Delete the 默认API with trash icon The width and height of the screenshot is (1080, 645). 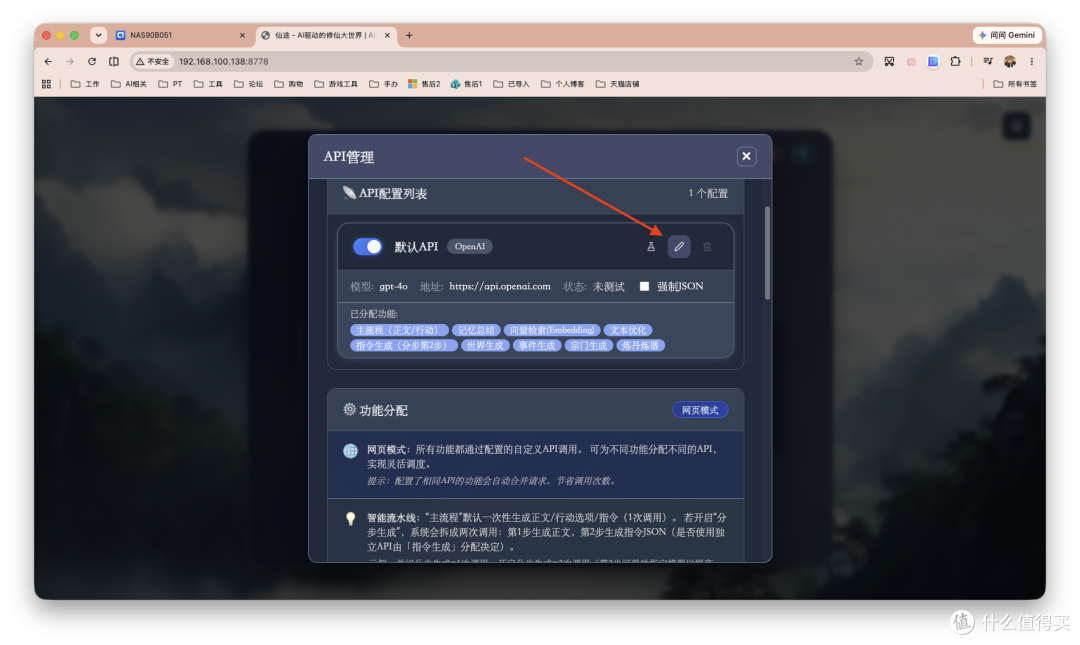(707, 247)
